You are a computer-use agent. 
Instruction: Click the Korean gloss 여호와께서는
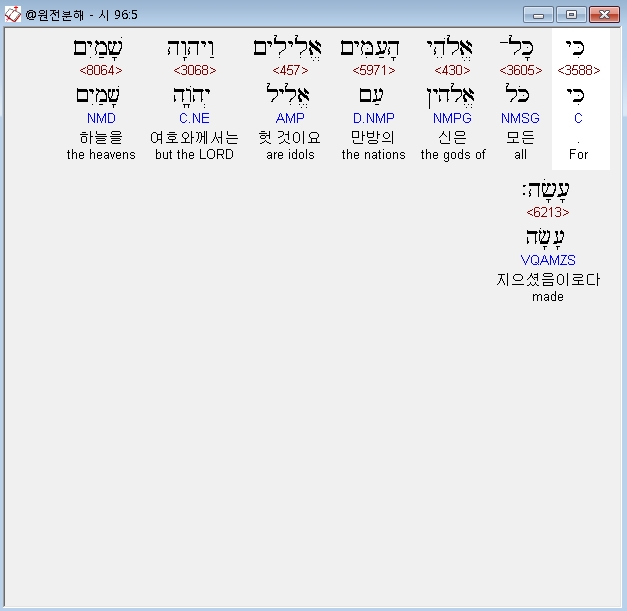tap(194, 138)
